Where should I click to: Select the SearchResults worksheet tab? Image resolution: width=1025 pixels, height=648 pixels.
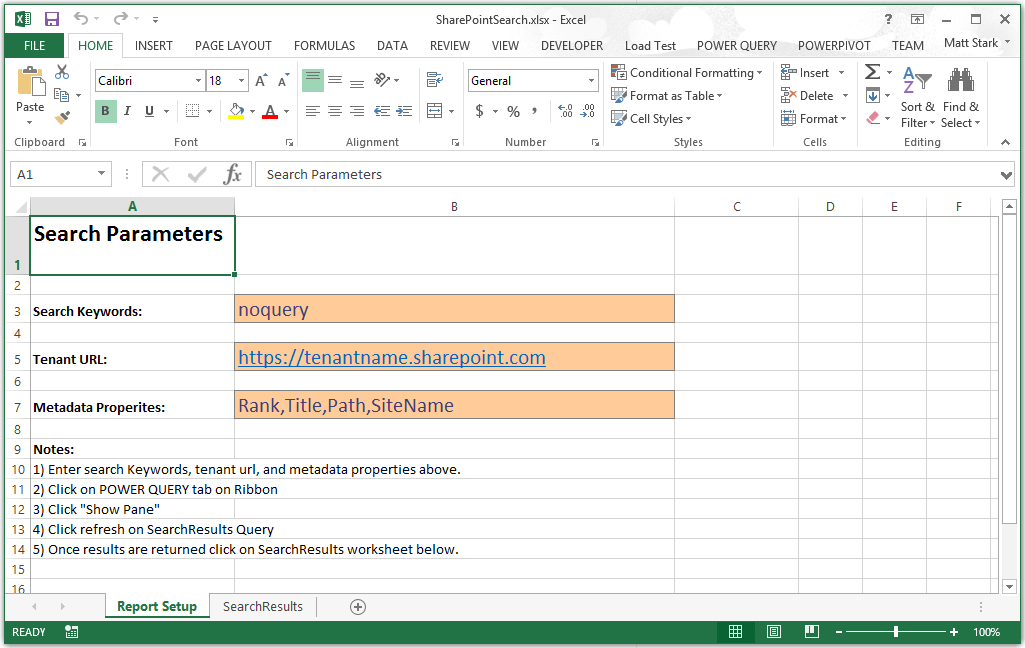pos(263,607)
